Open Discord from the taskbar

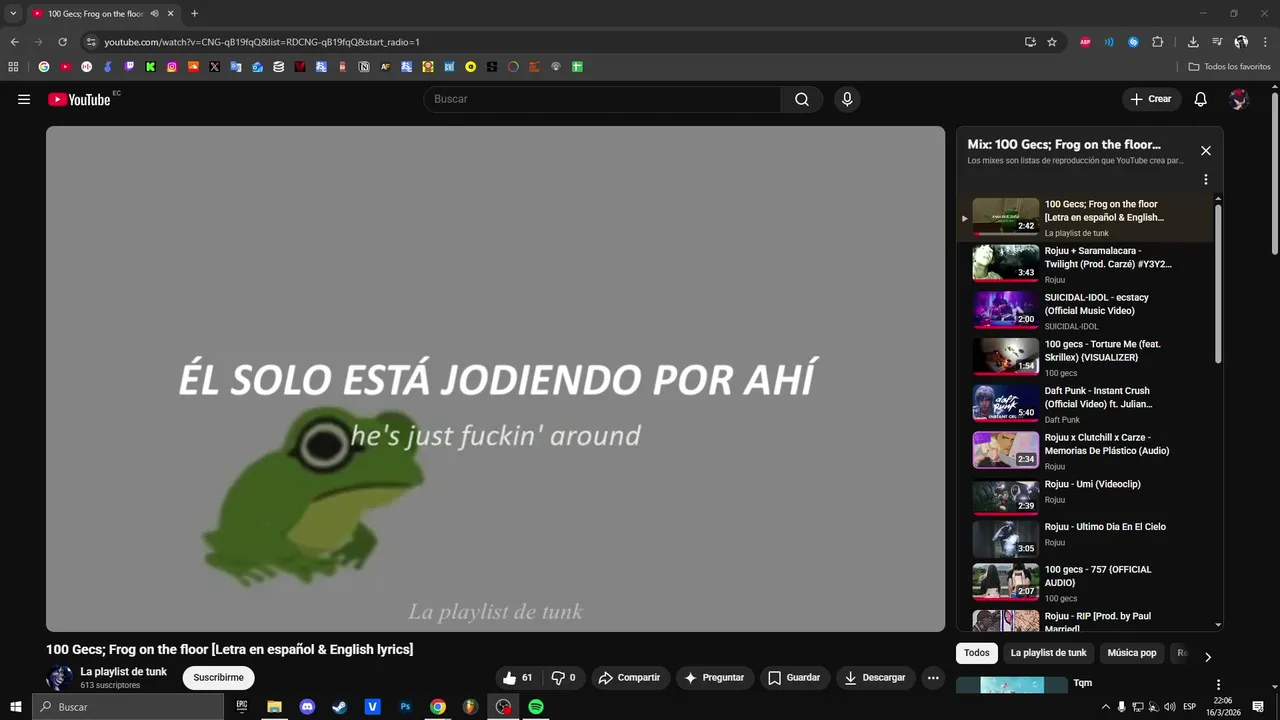click(x=307, y=707)
